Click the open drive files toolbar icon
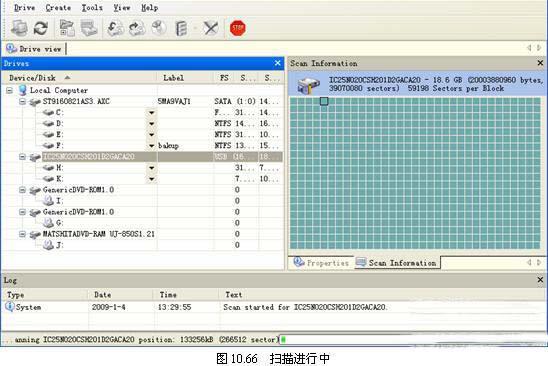 tap(67, 28)
